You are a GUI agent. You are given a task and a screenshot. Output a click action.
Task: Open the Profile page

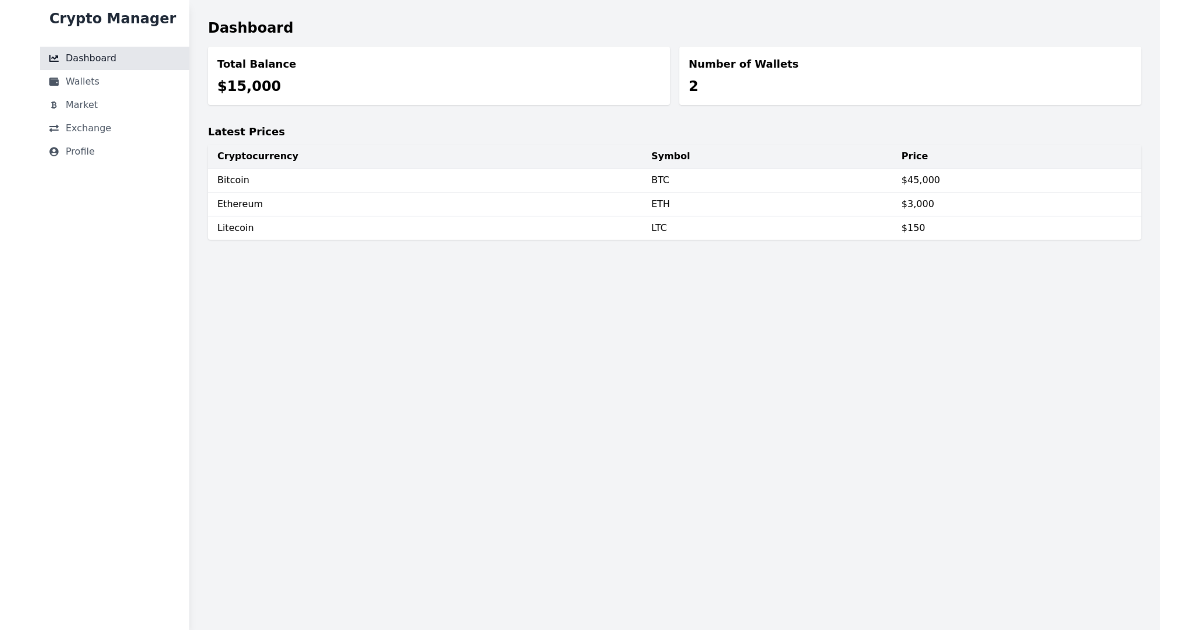[x=80, y=151]
